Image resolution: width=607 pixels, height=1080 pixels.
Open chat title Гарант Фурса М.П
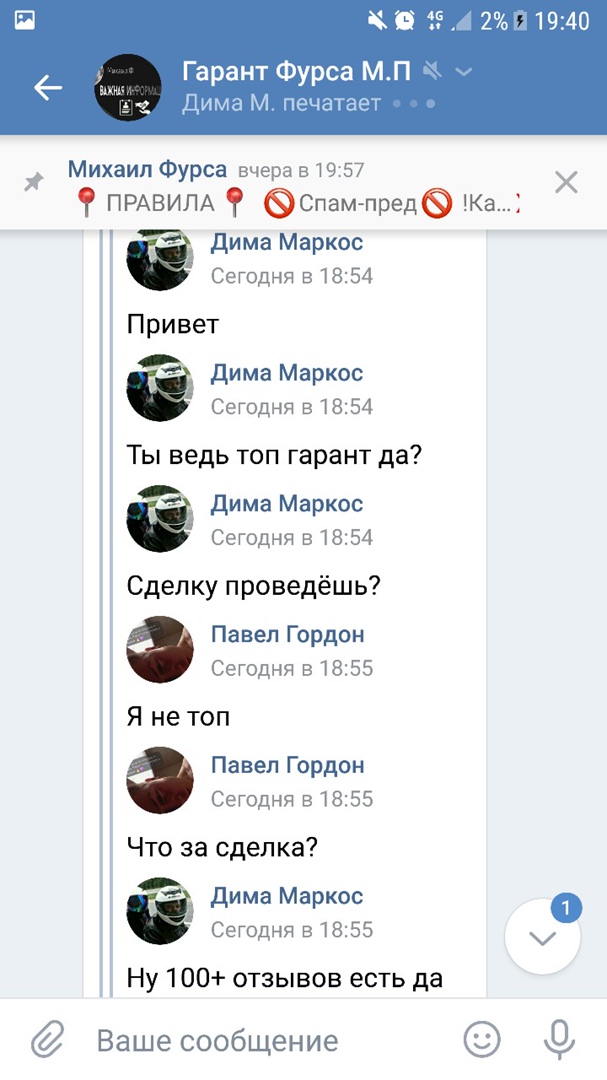click(296, 71)
